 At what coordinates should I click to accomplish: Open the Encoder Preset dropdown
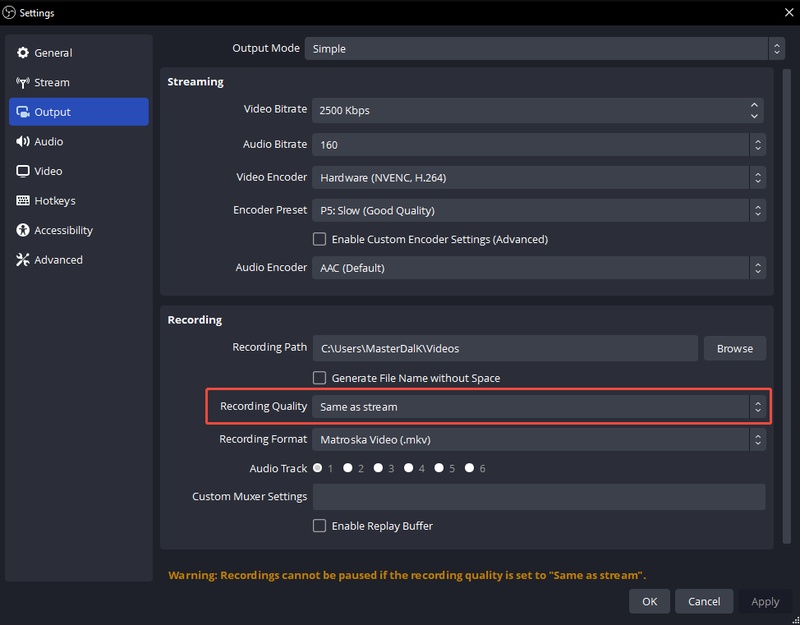click(539, 210)
